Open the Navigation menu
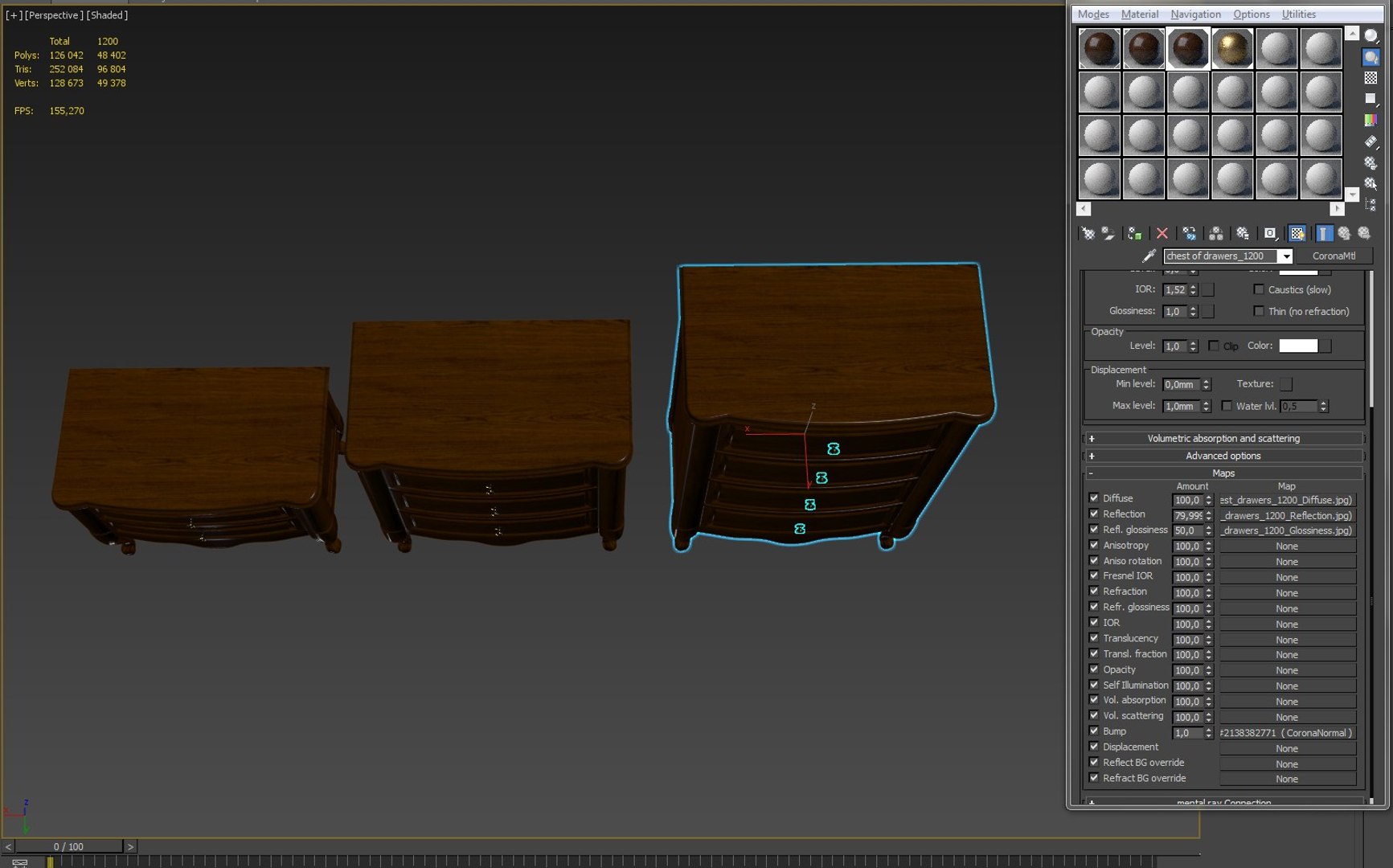The width and height of the screenshot is (1393, 868). (x=1195, y=14)
